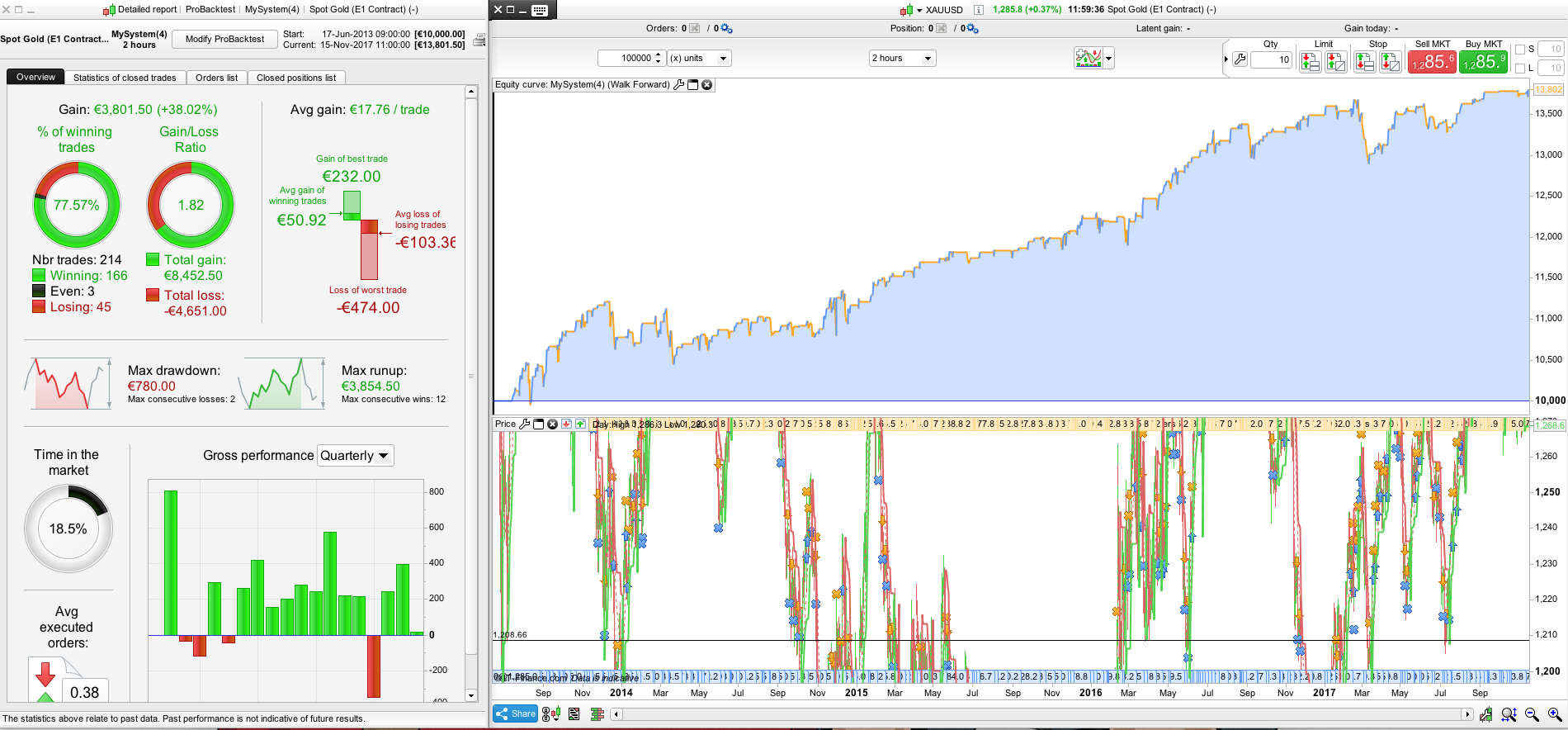This screenshot has width=1568, height=730.
Task: Move the Price panel up with green arrow
Action: tap(580, 424)
